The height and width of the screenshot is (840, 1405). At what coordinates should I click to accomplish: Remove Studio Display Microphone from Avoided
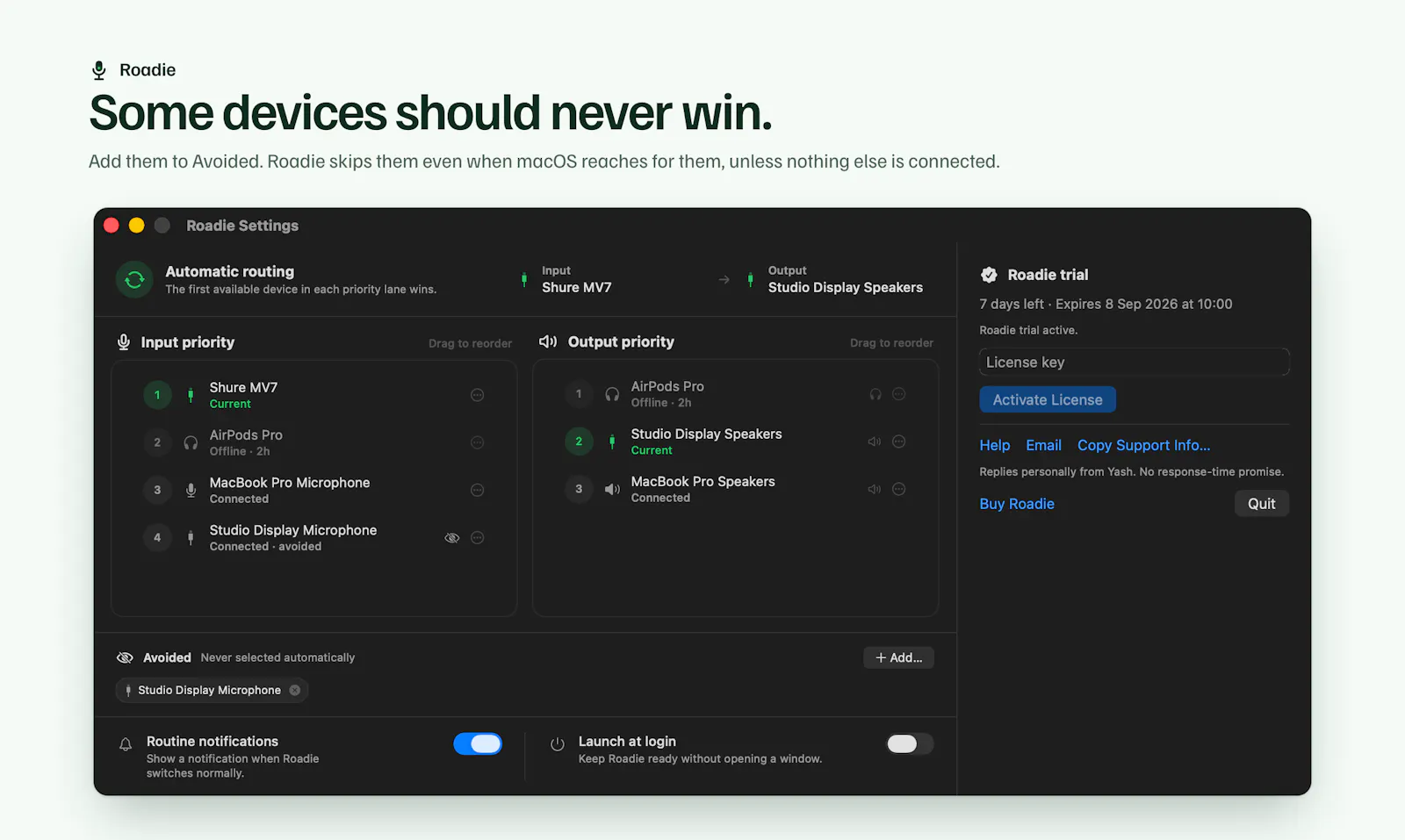coord(295,690)
